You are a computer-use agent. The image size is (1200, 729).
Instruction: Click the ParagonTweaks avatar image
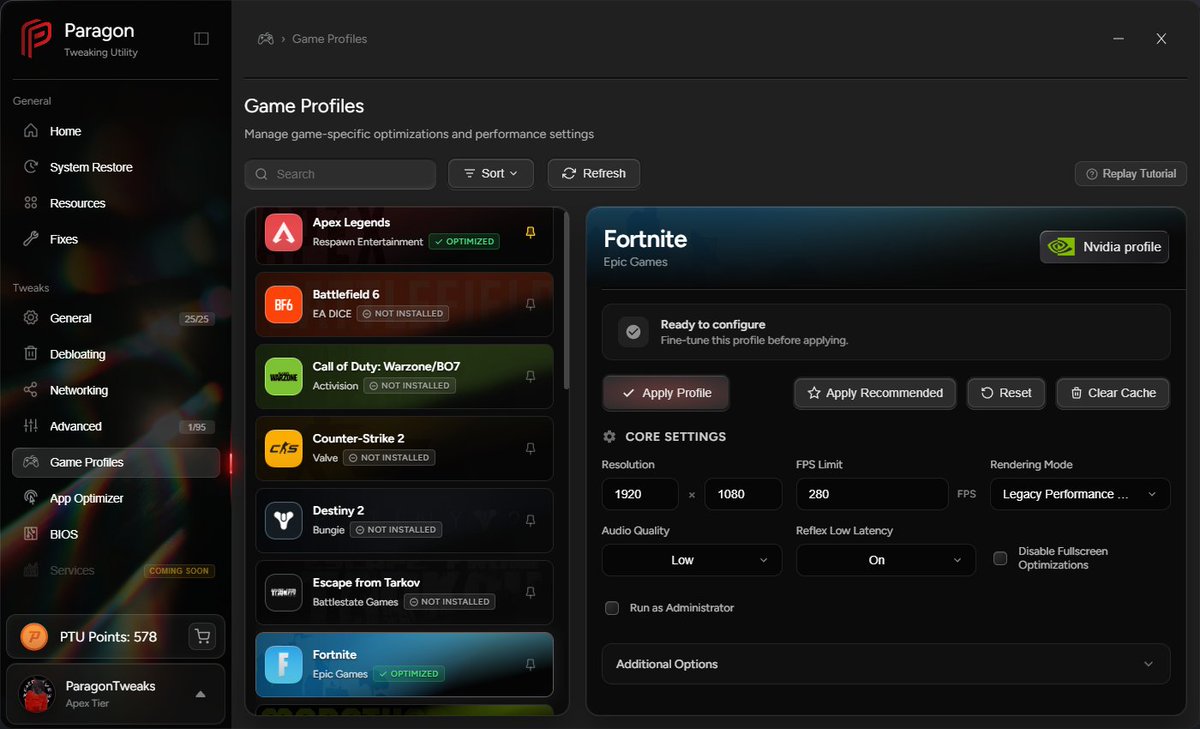(37, 694)
